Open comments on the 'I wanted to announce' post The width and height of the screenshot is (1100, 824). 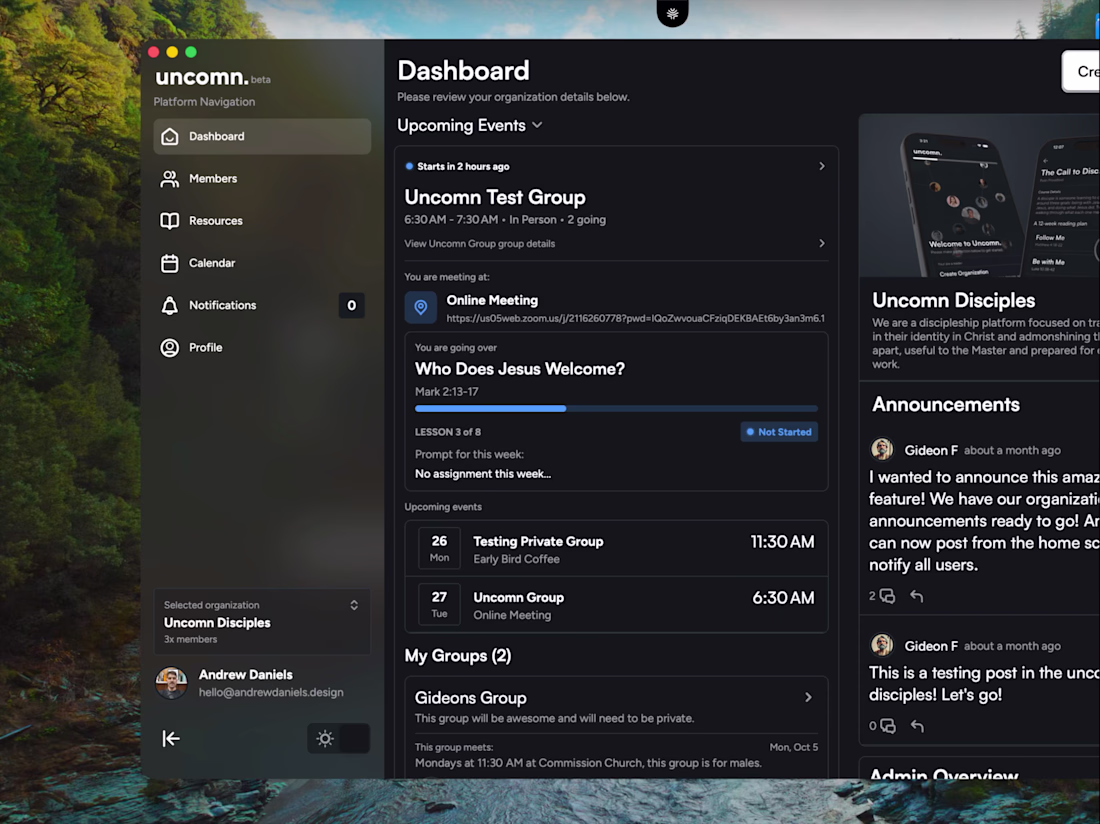coord(887,596)
